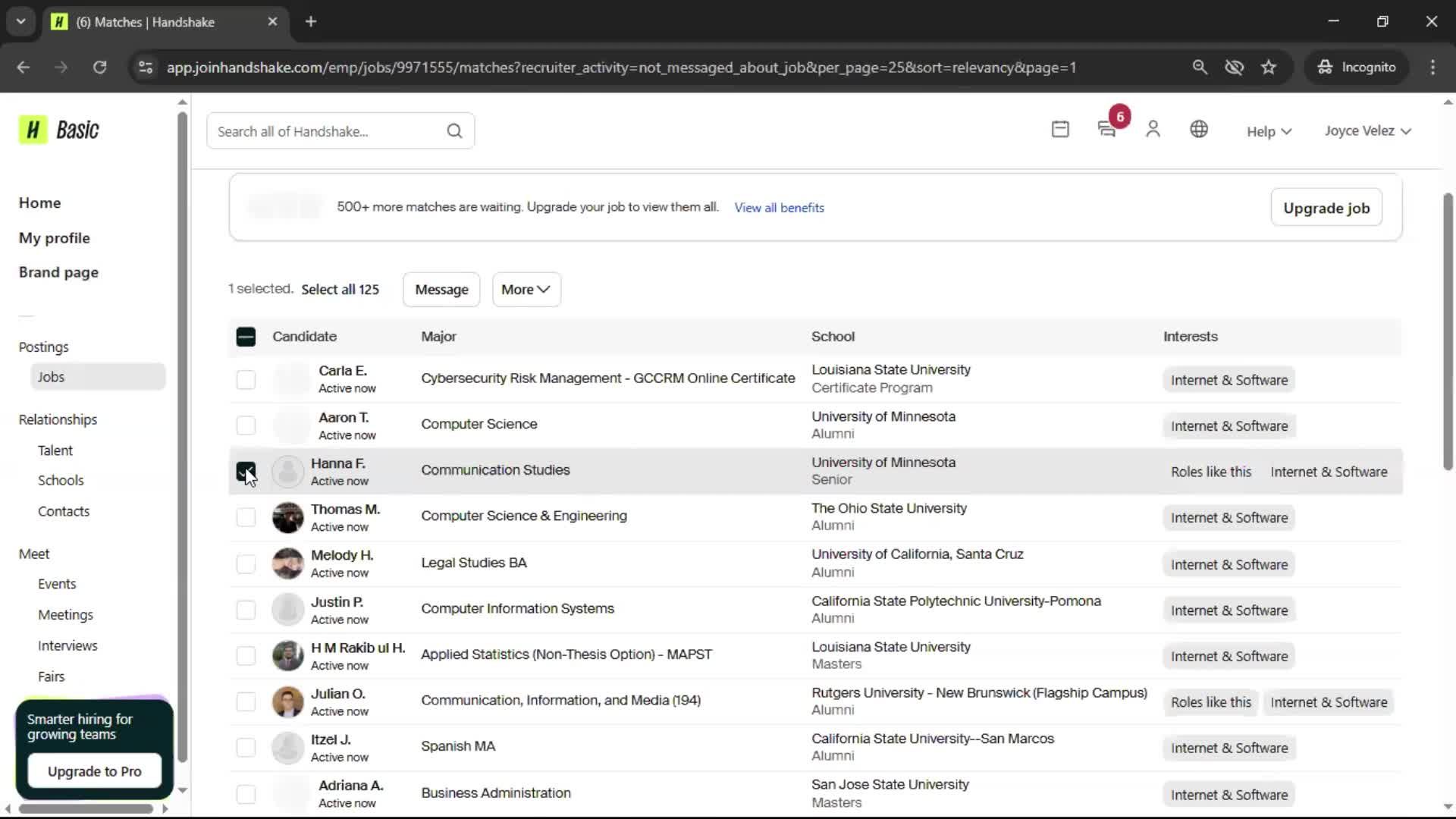
Task: Bookmark this page with star icon
Action: click(1269, 67)
